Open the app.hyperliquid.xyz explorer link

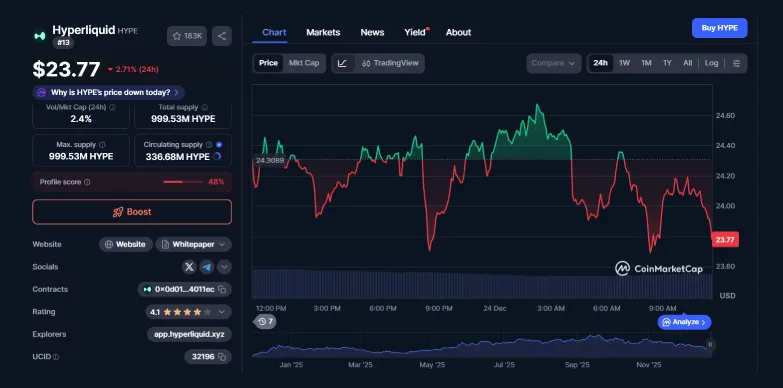pyautogui.click(x=189, y=334)
